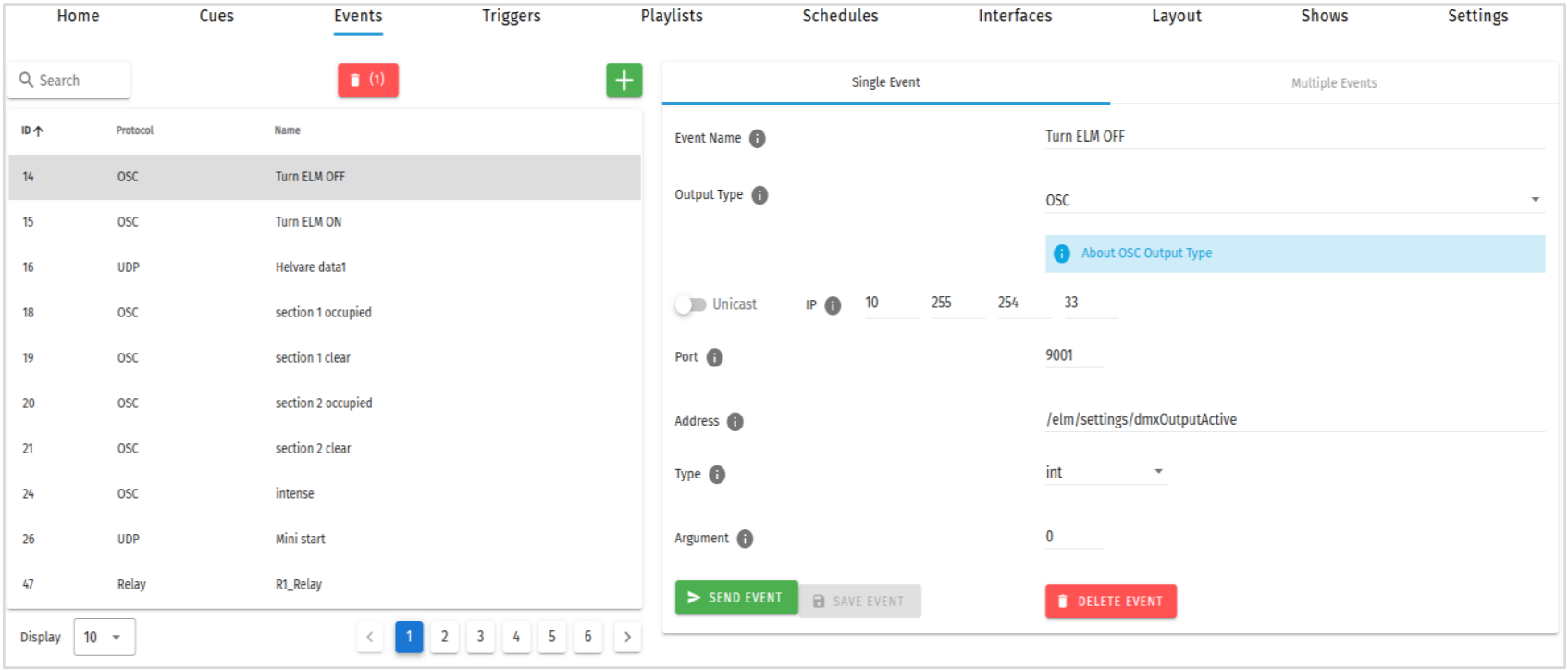Toggle the Unicast switch

690,304
